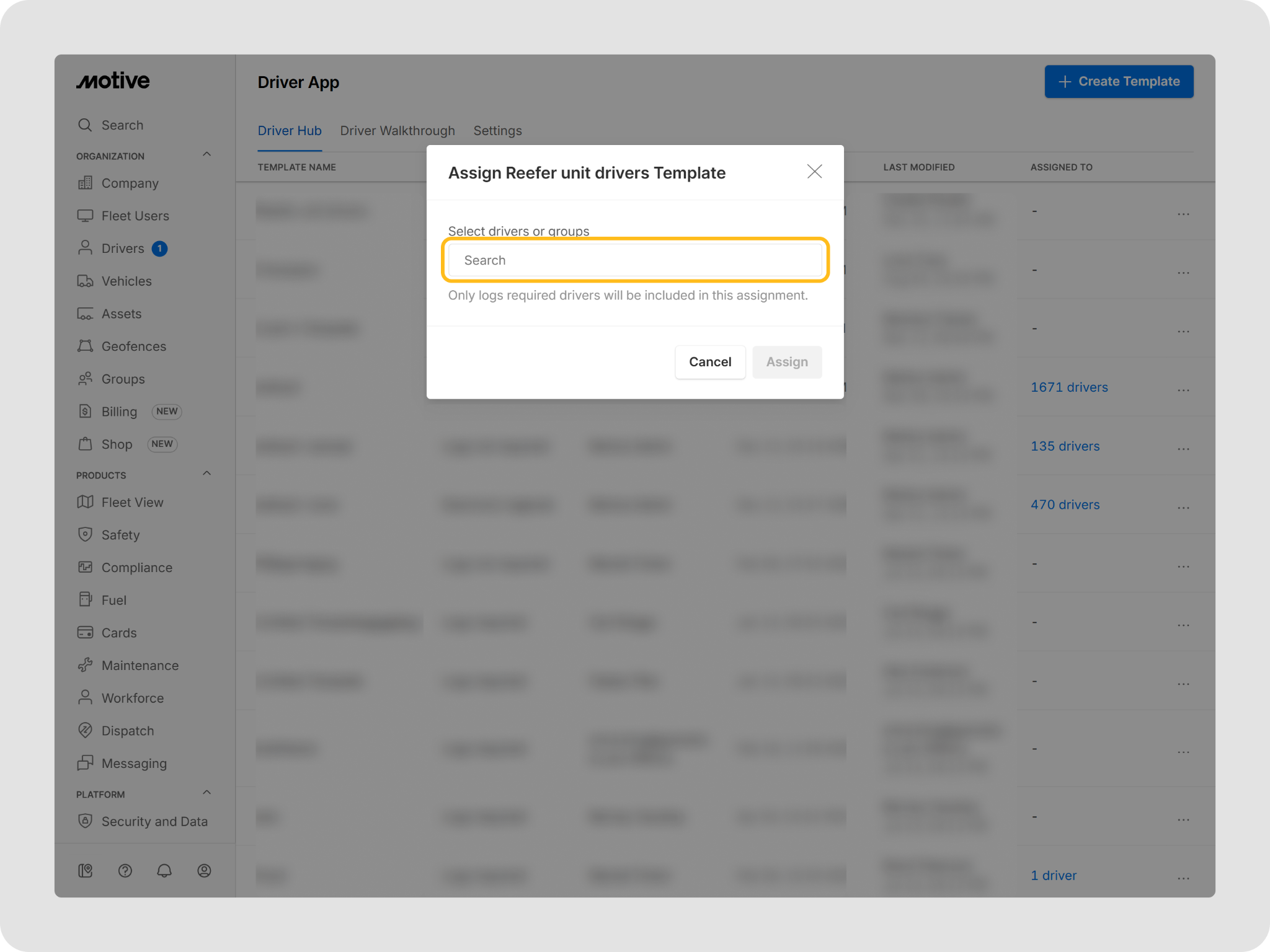Image resolution: width=1270 pixels, height=952 pixels.
Task: Click the Geofences icon in sidebar
Action: click(x=85, y=346)
